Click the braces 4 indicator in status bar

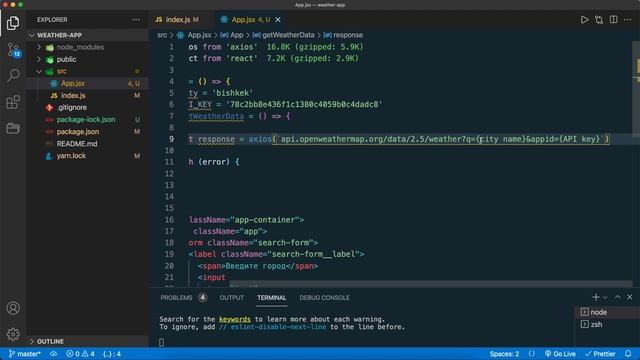coord(112,354)
